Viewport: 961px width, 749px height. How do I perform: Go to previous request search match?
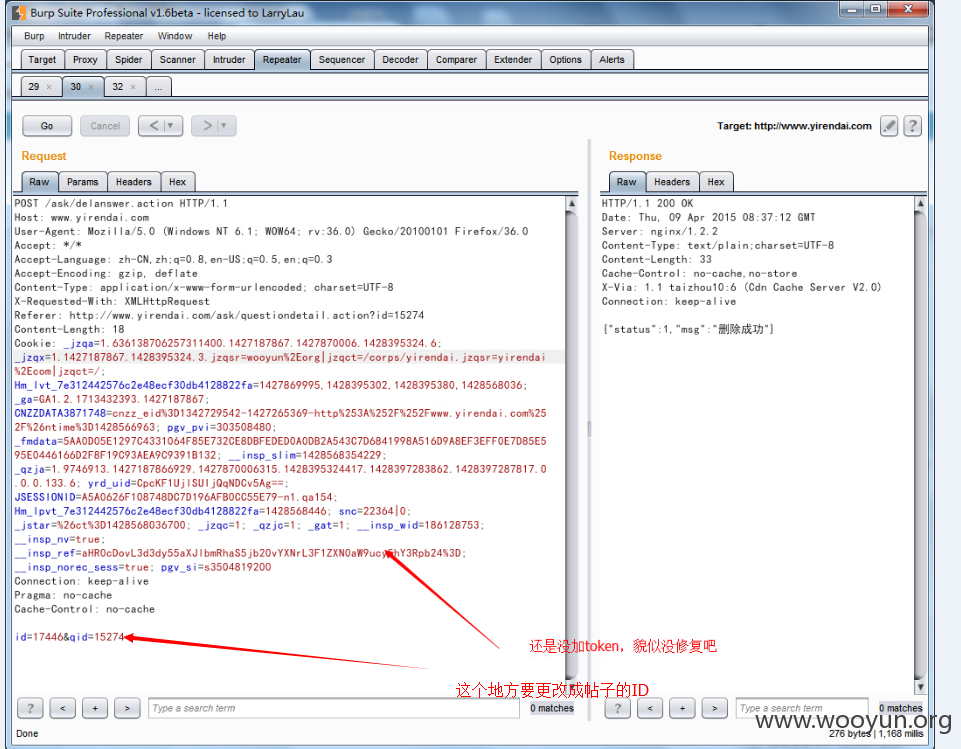63,708
